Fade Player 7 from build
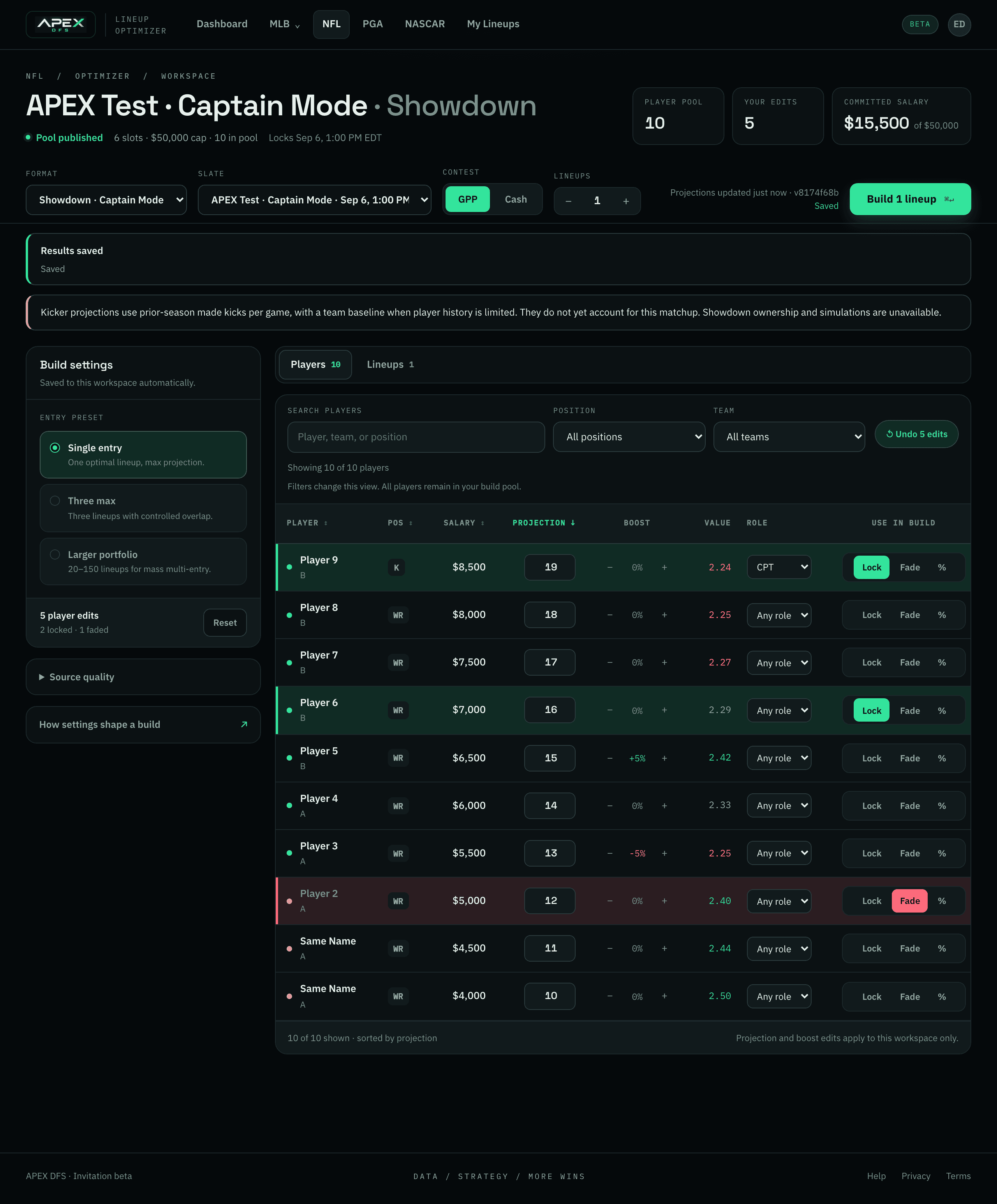The width and height of the screenshot is (997, 1204). tap(909, 662)
